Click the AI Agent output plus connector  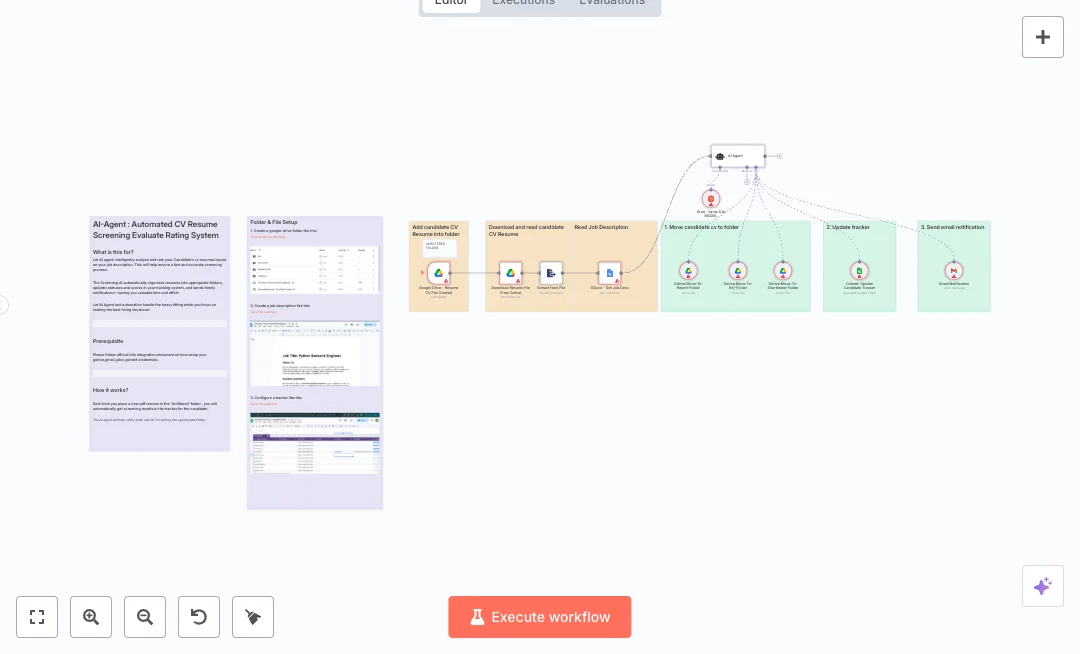[x=779, y=156]
